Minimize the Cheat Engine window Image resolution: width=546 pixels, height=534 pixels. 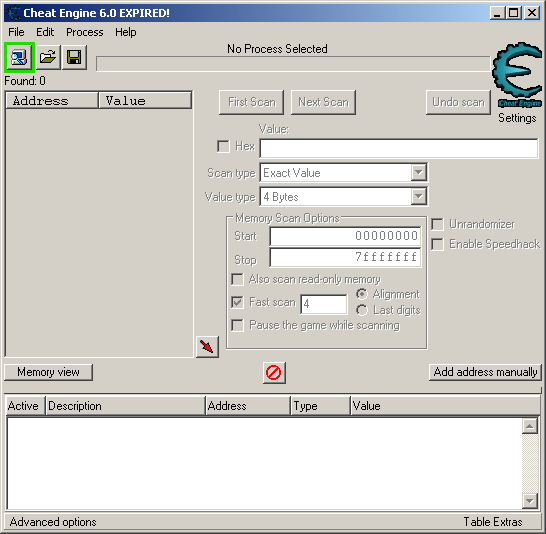(498, 13)
